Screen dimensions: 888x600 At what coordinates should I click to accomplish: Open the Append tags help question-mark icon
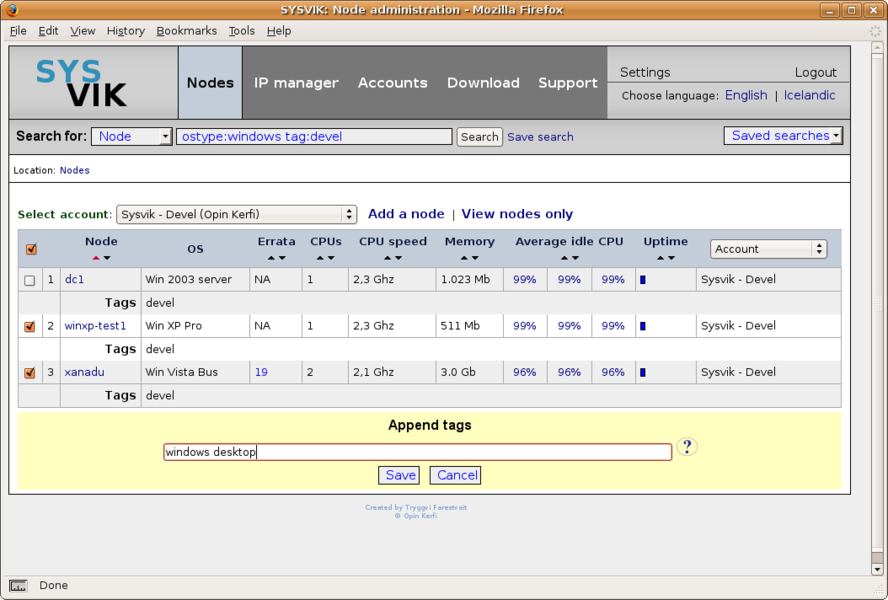[x=687, y=447]
